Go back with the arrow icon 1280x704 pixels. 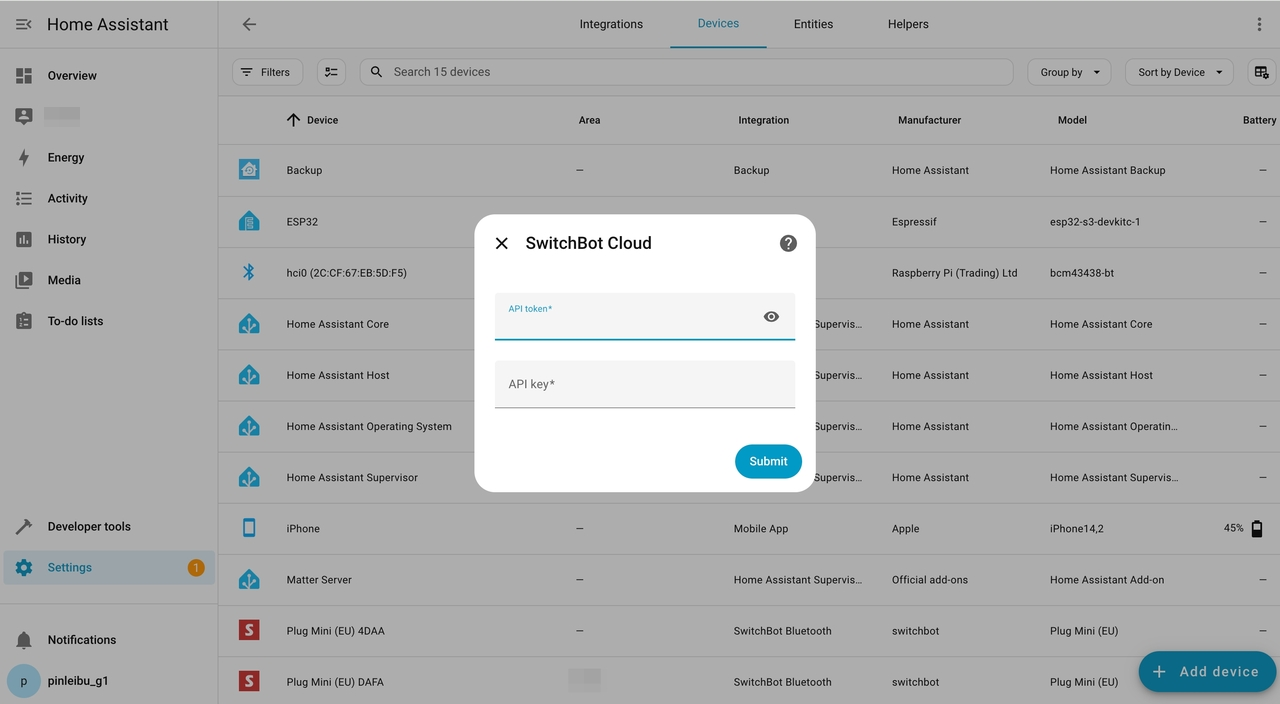(249, 24)
